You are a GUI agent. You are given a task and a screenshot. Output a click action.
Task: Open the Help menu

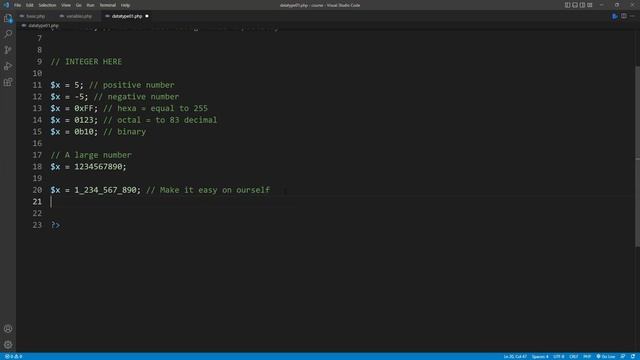pyautogui.click(x=125, y=5)
